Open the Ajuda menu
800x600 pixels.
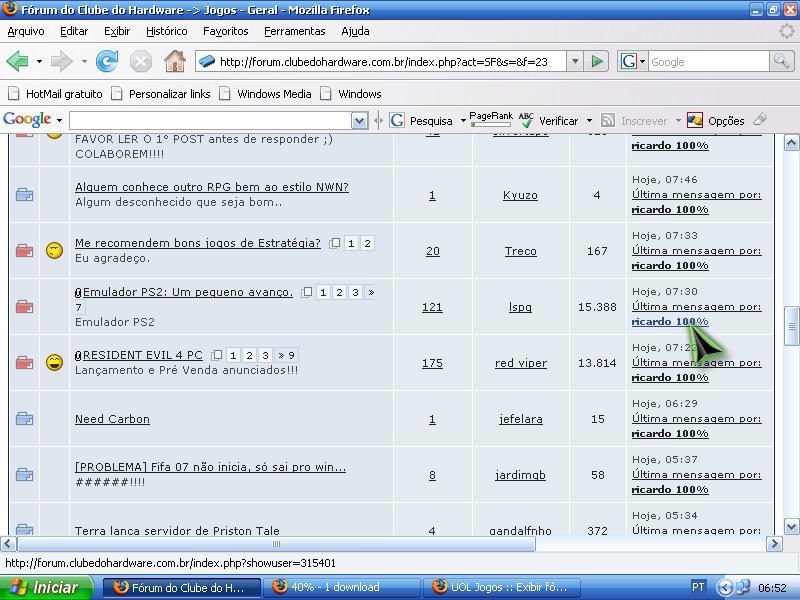(x=355, y=31)
